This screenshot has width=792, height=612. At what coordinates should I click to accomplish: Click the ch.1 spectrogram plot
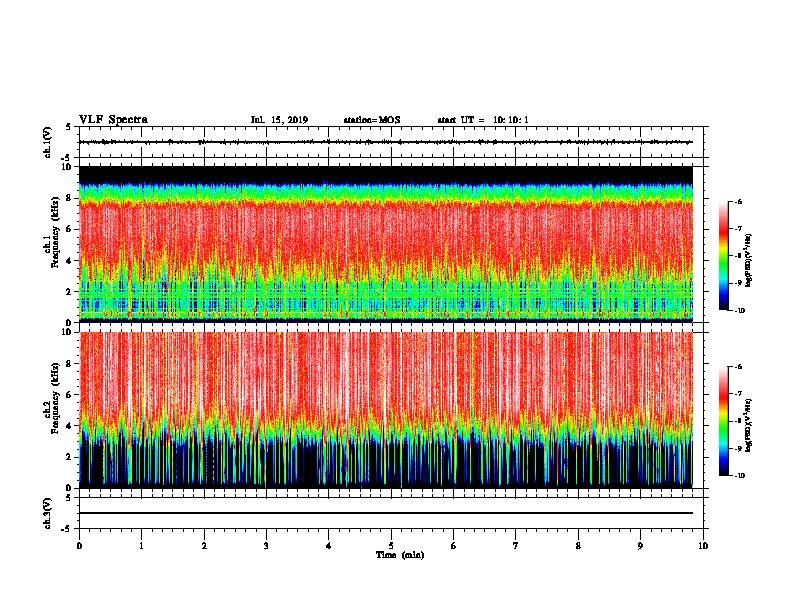pos(386,244)
